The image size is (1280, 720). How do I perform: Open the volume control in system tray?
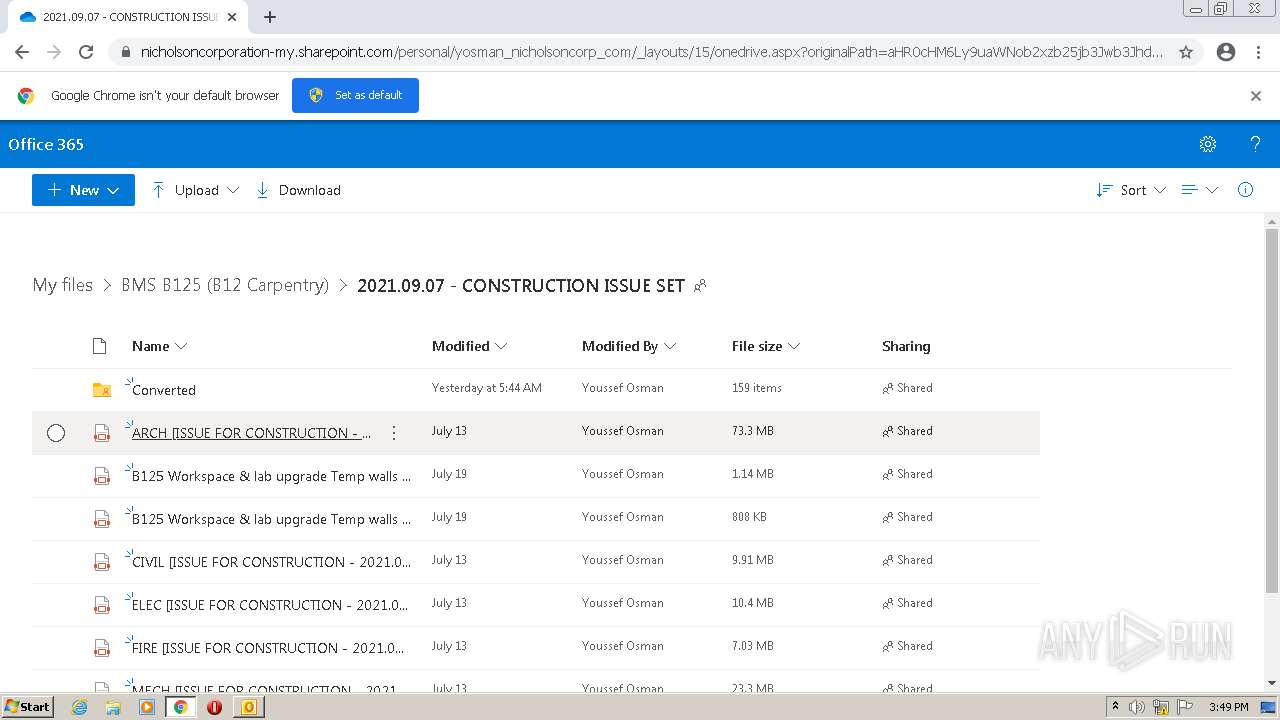coord(1137,707)
